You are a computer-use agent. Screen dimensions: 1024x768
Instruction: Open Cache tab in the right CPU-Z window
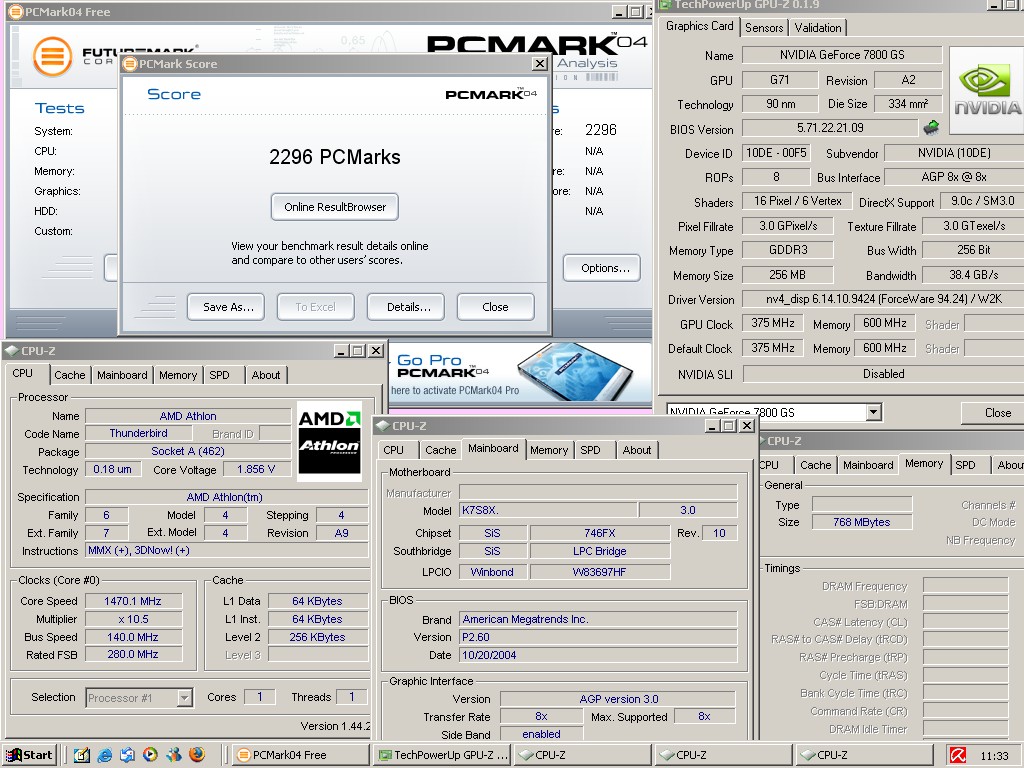click(x=816, y=465)
